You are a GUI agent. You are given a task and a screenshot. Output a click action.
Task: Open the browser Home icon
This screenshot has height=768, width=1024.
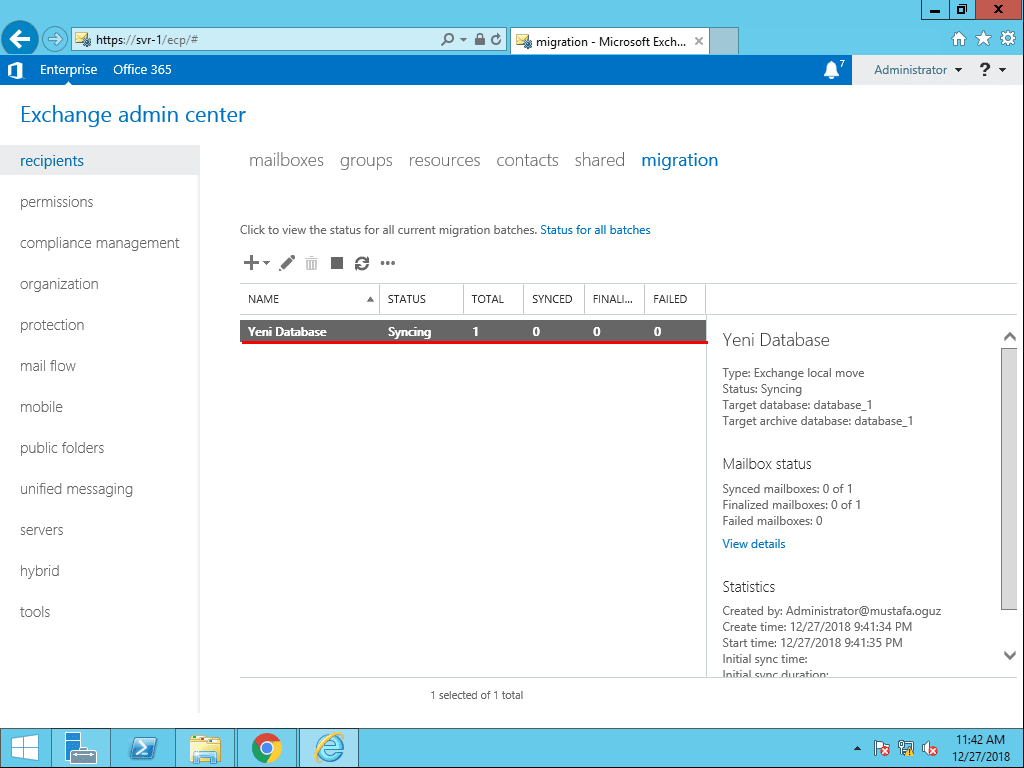[959, 39]
